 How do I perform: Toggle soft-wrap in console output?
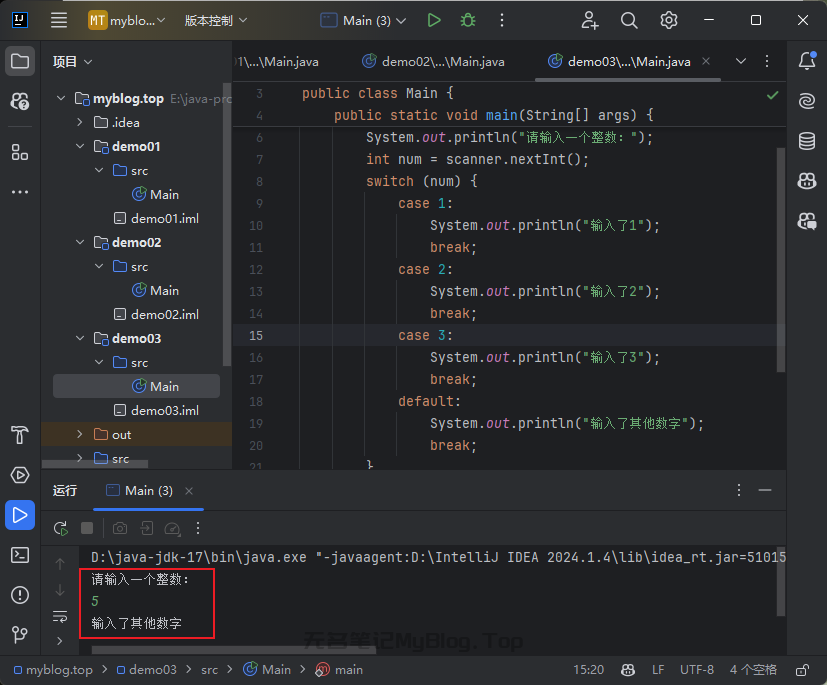click(60, 616)
